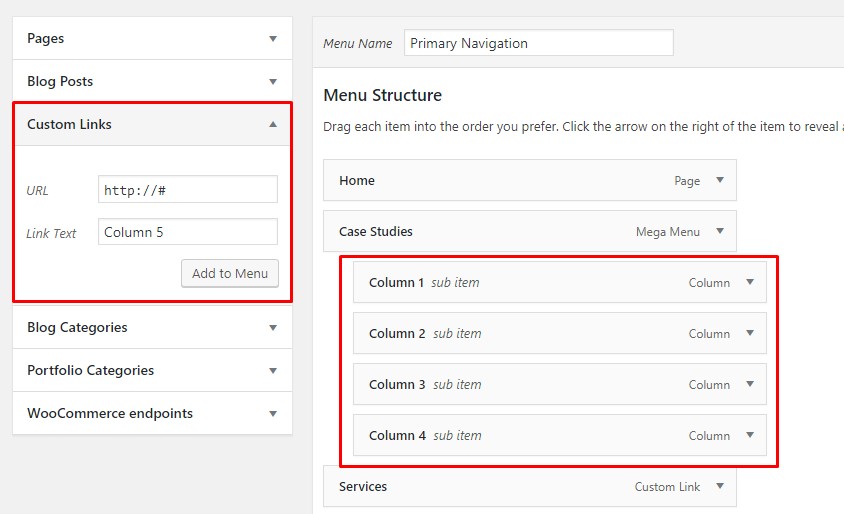Expand the Portfolio Categories arrow
844x514 pixels.
point(273,371)
